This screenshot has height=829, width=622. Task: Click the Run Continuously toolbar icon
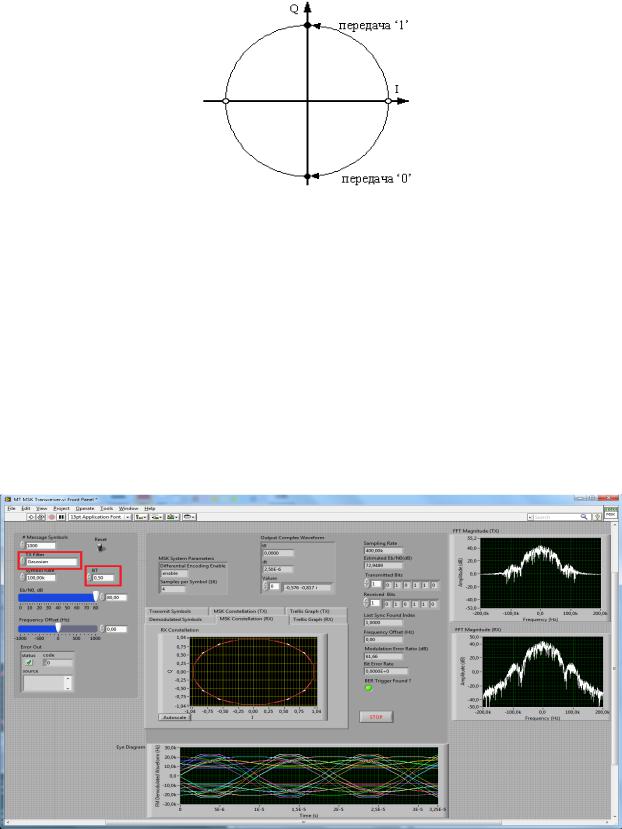[41, 517]
